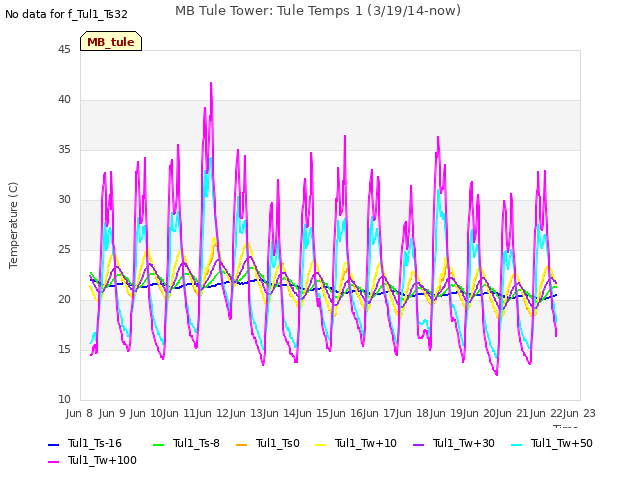The height and width of the screenshot is (480, 640).
Task: Click the 30 y-axis tick label
Action: coord(64,200)
